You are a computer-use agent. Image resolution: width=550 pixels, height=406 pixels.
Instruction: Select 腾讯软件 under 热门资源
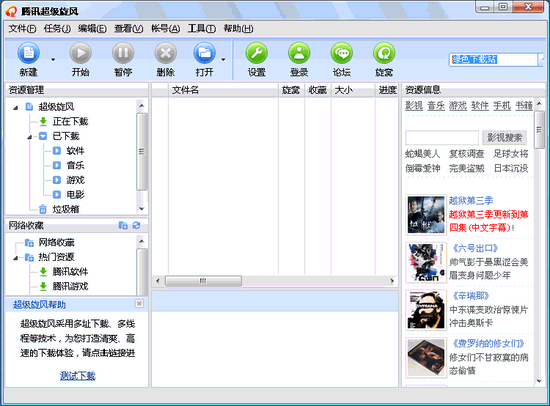click(x=70, y=272)
